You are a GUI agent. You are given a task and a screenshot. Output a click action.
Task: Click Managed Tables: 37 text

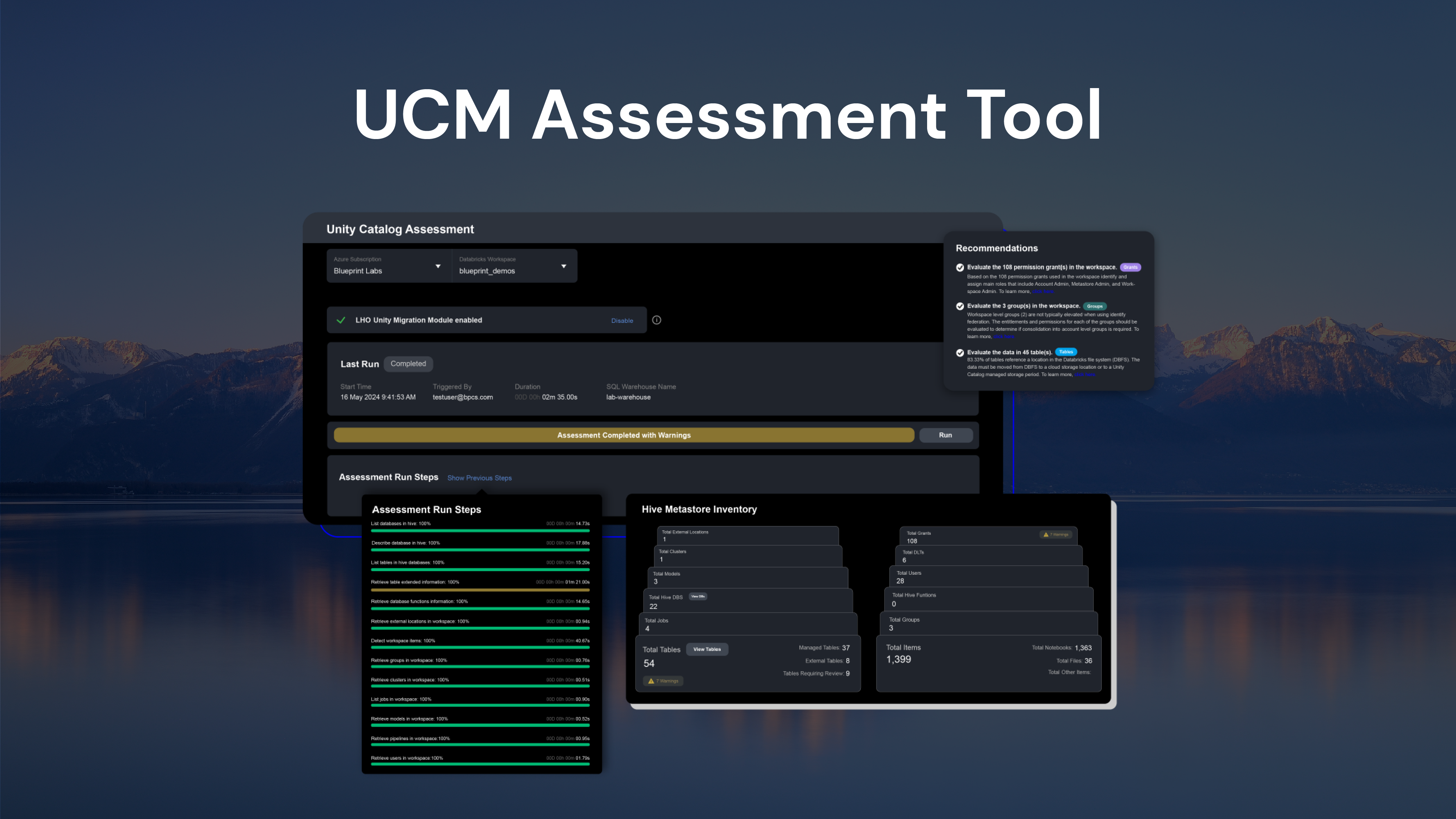[824, 648]
